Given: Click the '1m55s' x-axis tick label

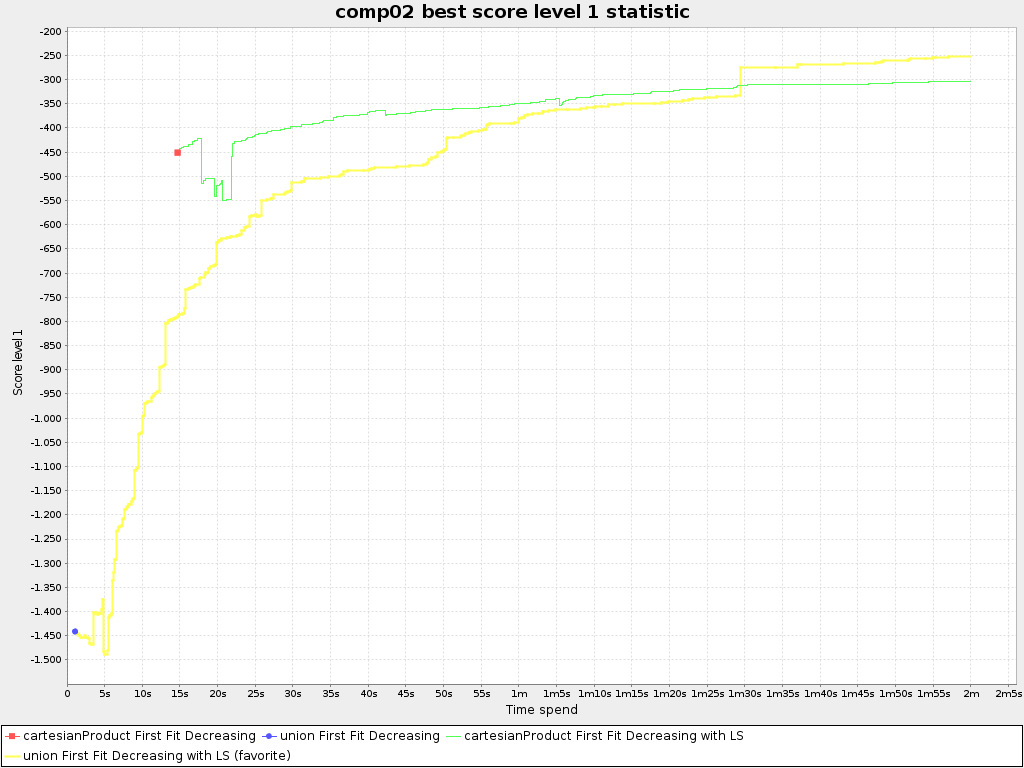Looking at the screenshot, I should 933,694.
